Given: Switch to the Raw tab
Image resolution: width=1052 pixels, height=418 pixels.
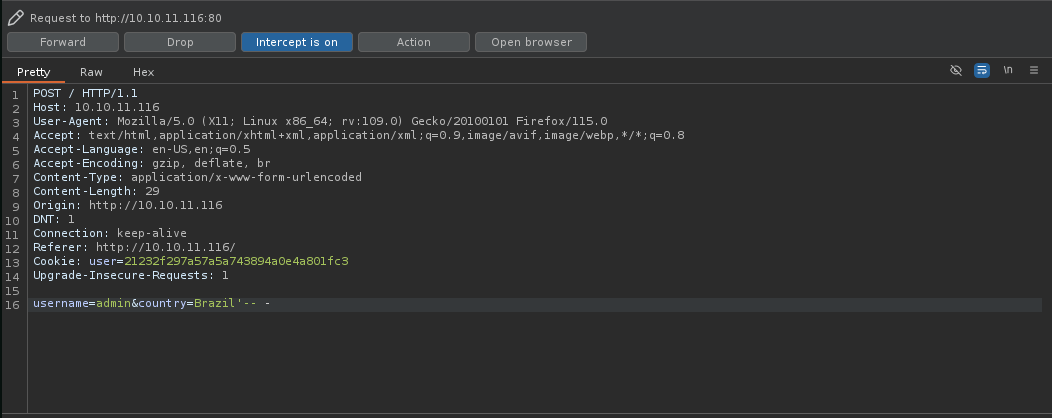Looking at the screenshot, I should click(91, 72).
